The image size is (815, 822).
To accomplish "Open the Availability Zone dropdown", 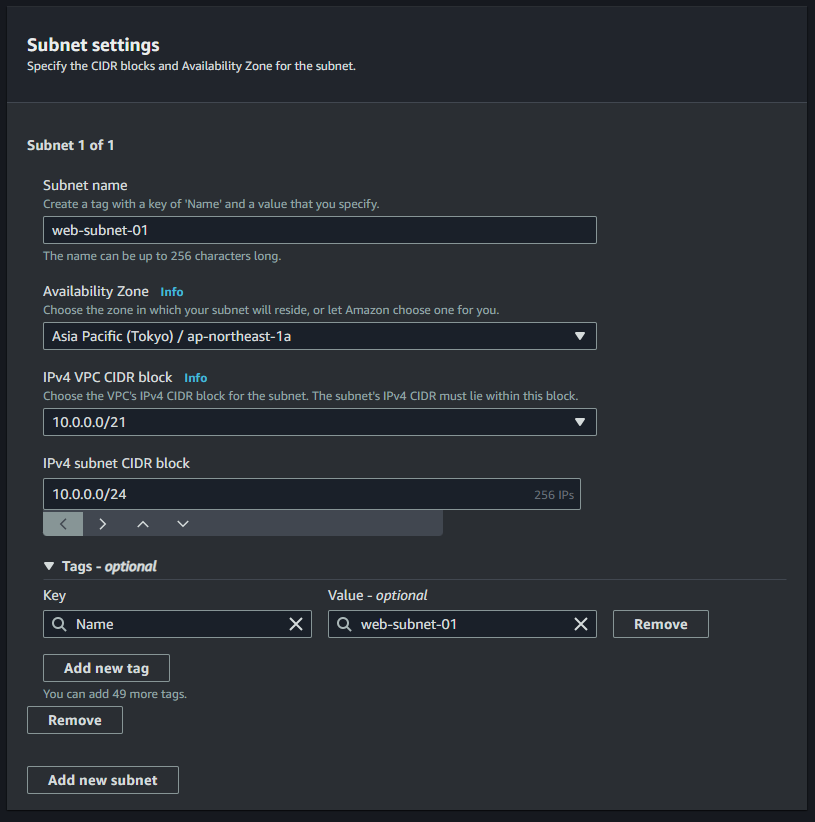I will (x=320, y=336).
